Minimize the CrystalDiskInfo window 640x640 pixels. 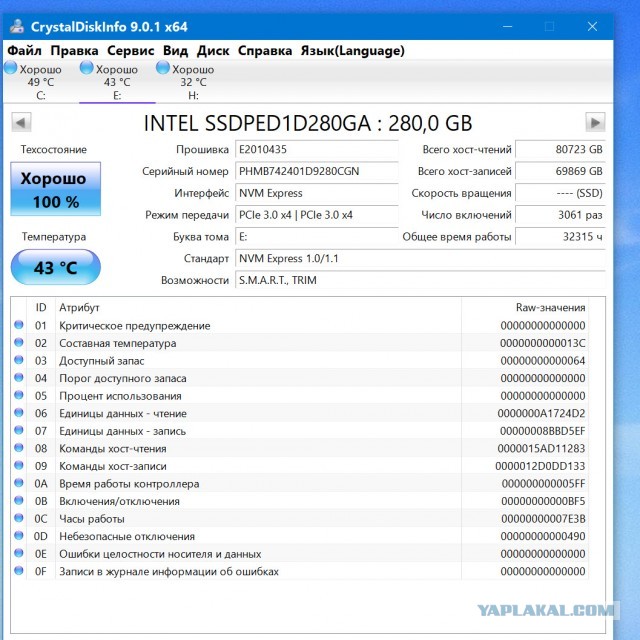tap(507, 27)
